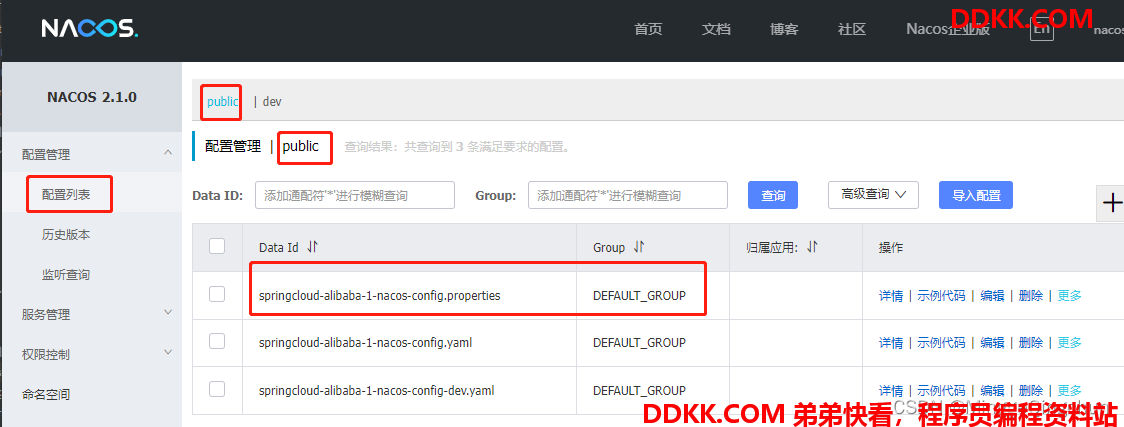This screenshot has height=427, width=1124.
Task: Tick the checkbox for springcloud-alibaba-1-nacos-config.yaml
Action: (x=217, y=342)
